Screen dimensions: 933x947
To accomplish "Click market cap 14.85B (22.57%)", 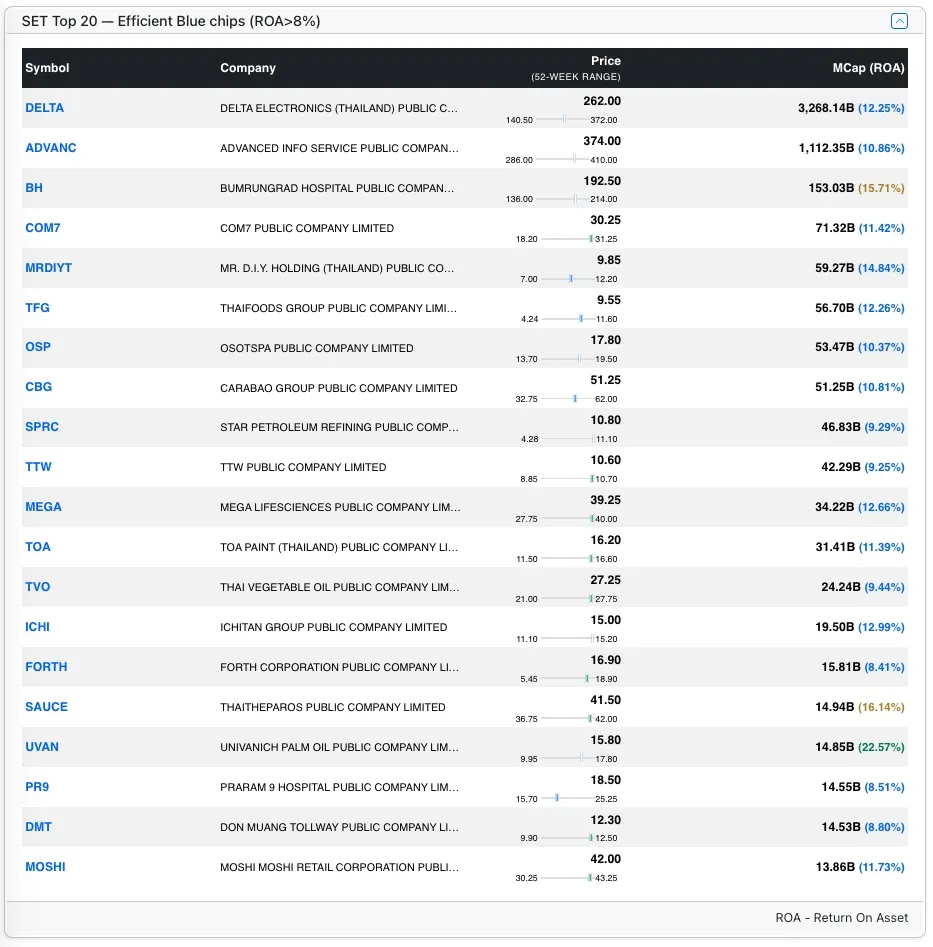I will coord(860,747).
